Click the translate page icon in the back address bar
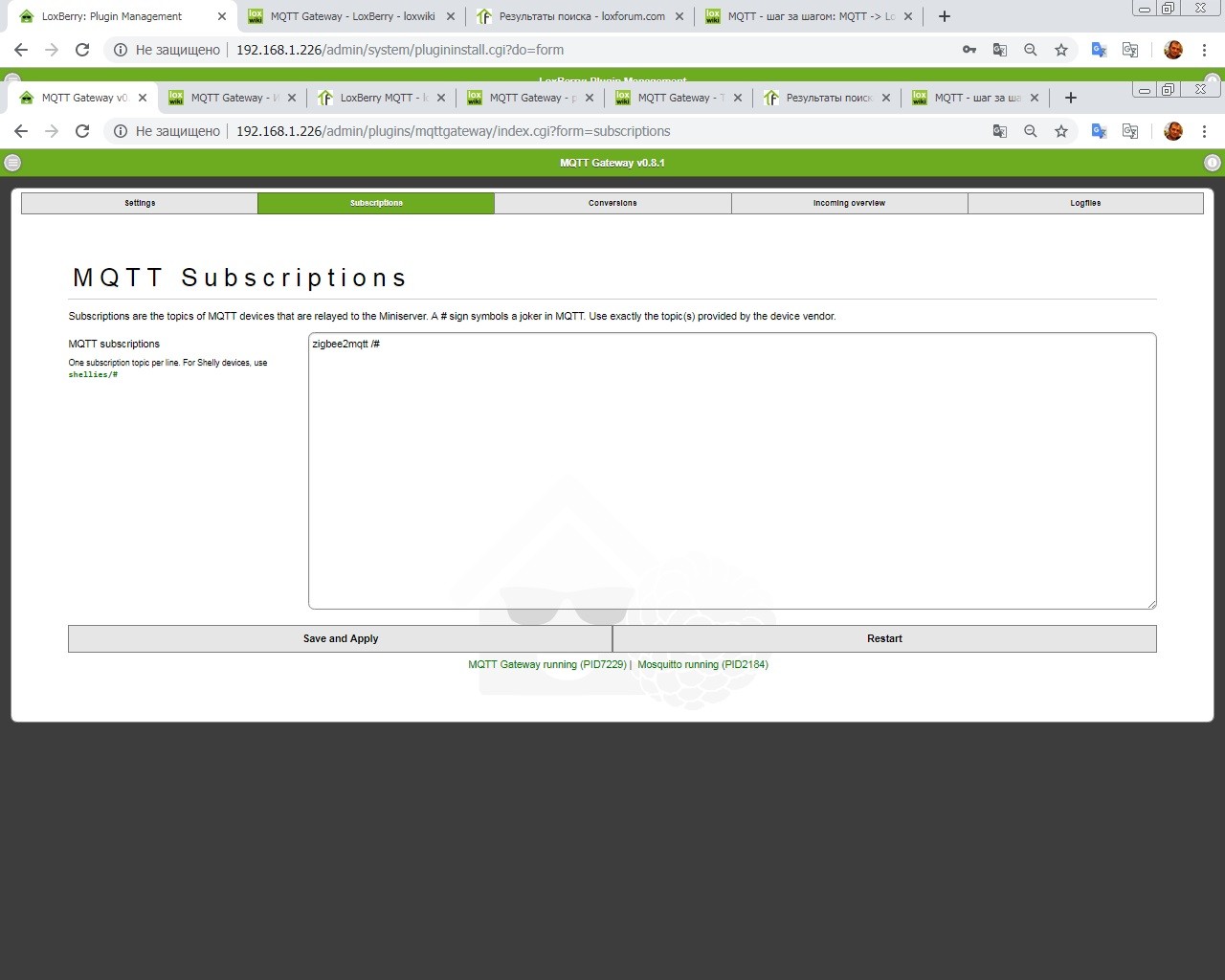 (x=1000, y=50)
